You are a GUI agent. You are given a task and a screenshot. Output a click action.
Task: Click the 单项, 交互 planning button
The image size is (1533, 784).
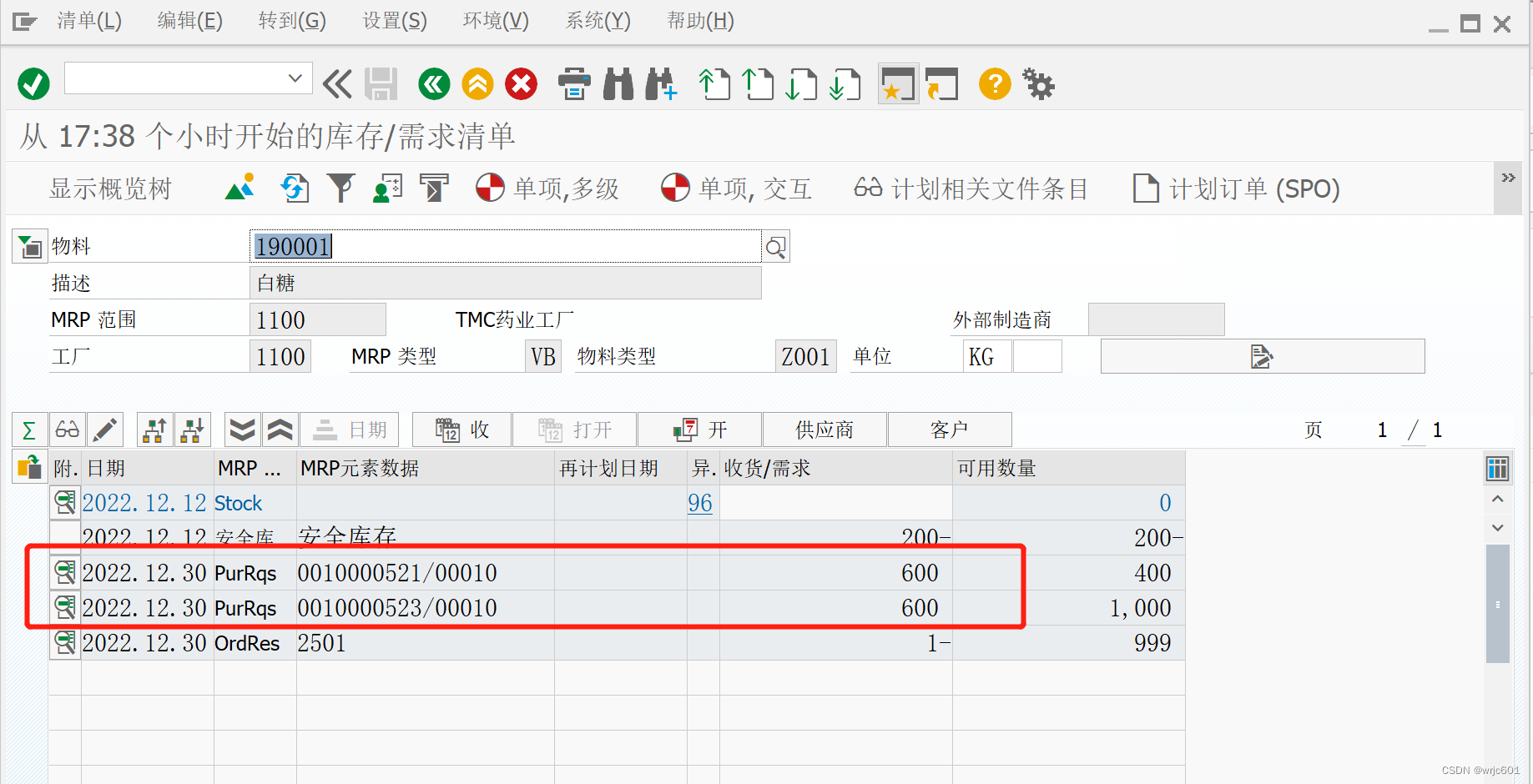coord(736,188)
